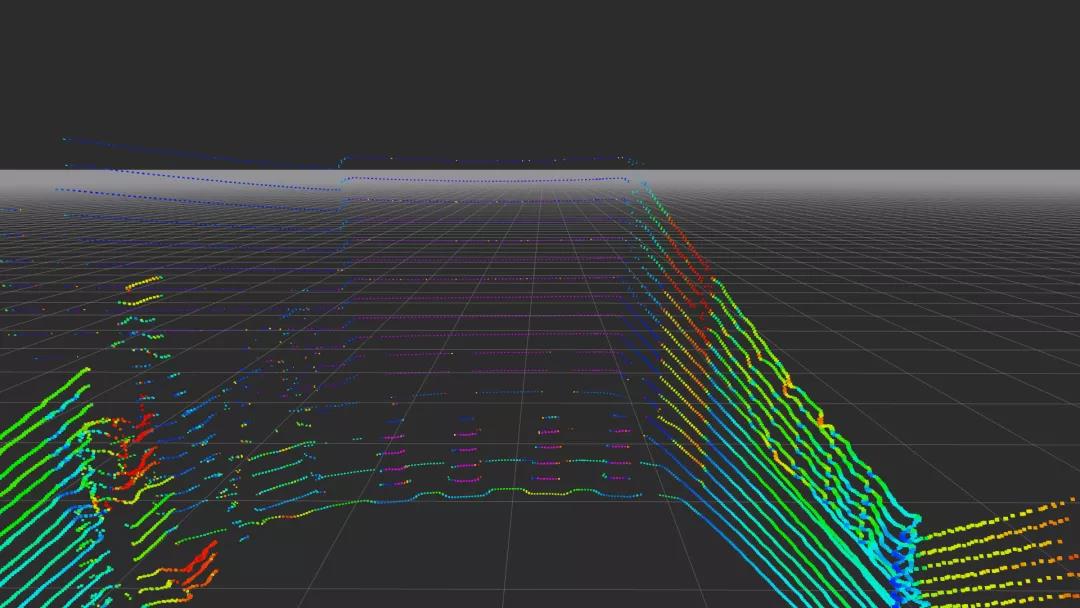Pick the blue dotted line at the far left edge
The width and height of the screenshot is (1080, 608).
coord(10,210)
